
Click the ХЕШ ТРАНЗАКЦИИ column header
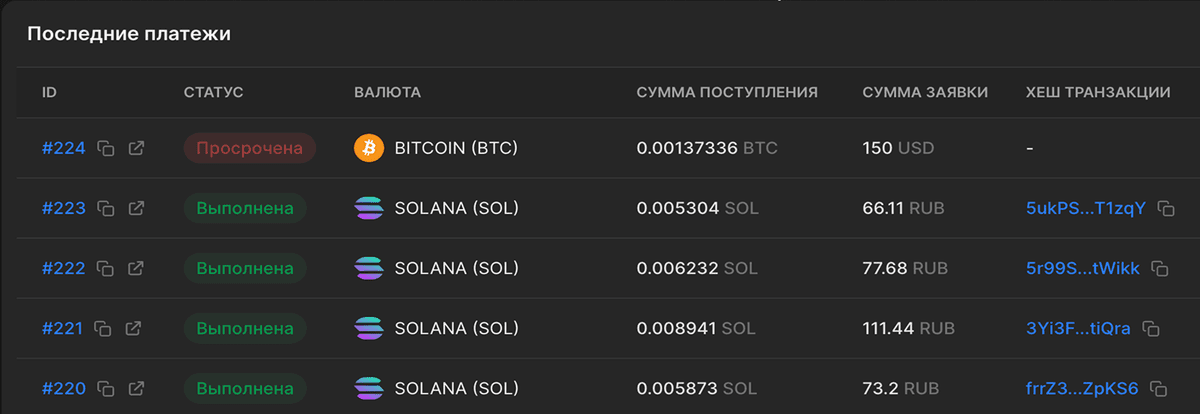1098,93
